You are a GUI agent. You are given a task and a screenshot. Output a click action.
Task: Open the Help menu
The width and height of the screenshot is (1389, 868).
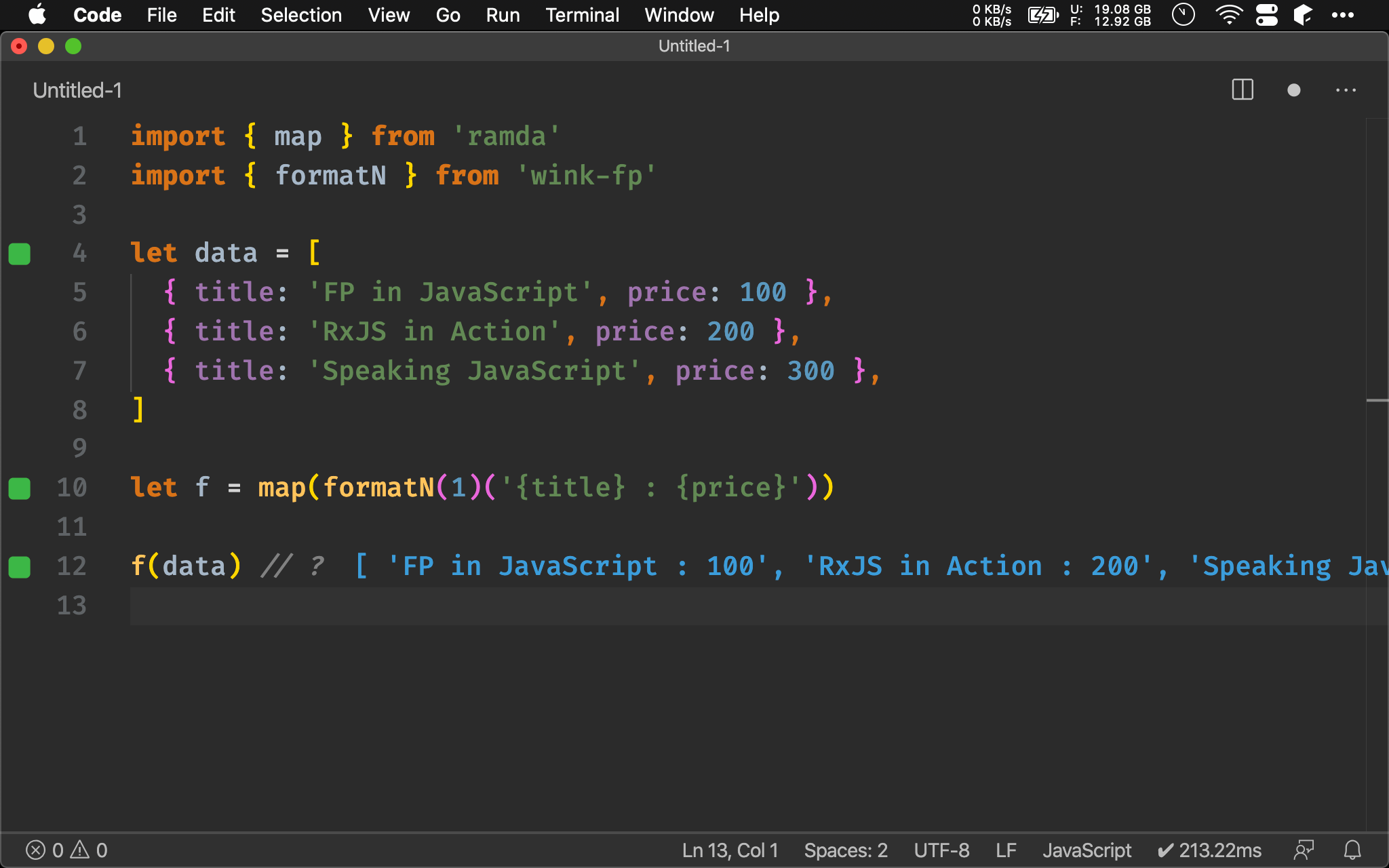tap(759, 15)
